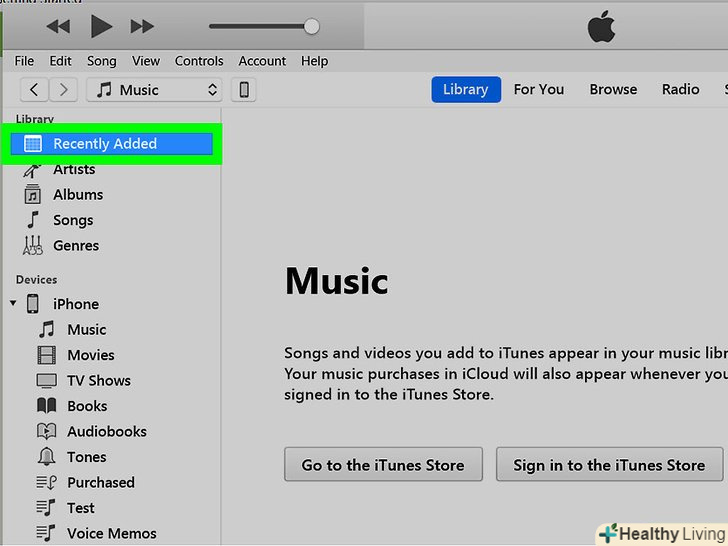Collapse the iPhone device tree

coord(13,304)
